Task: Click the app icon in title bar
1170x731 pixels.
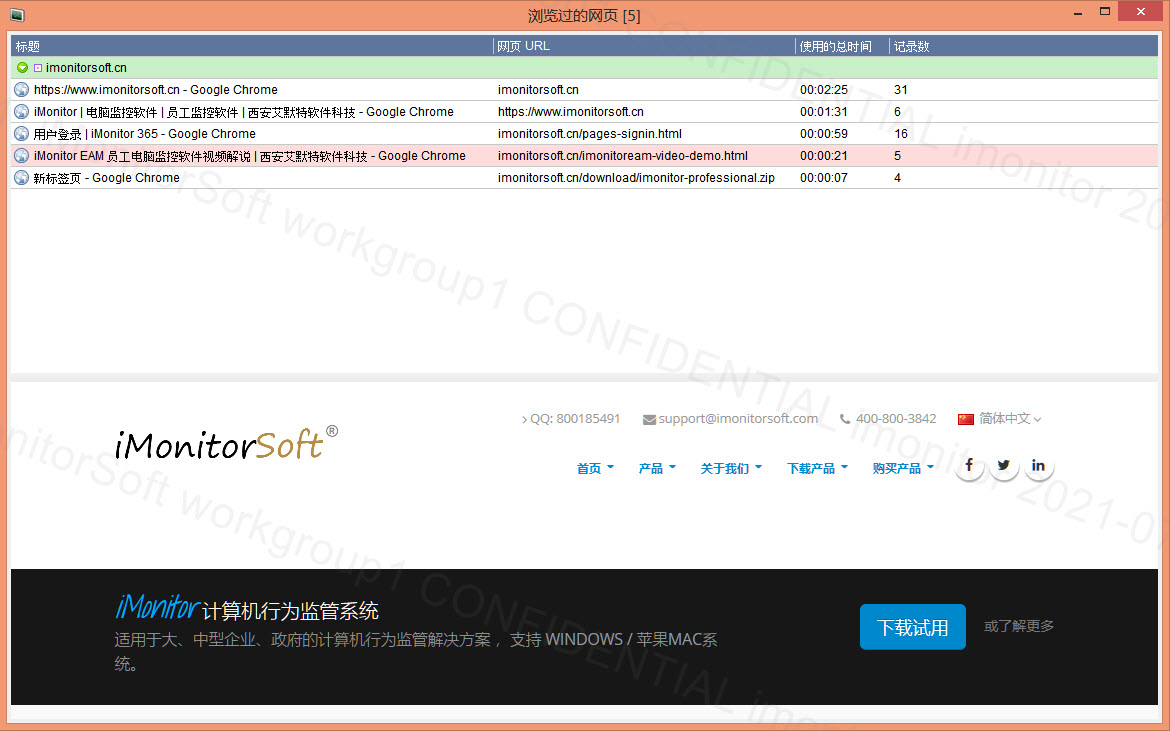Action: [x=17, y=15]
